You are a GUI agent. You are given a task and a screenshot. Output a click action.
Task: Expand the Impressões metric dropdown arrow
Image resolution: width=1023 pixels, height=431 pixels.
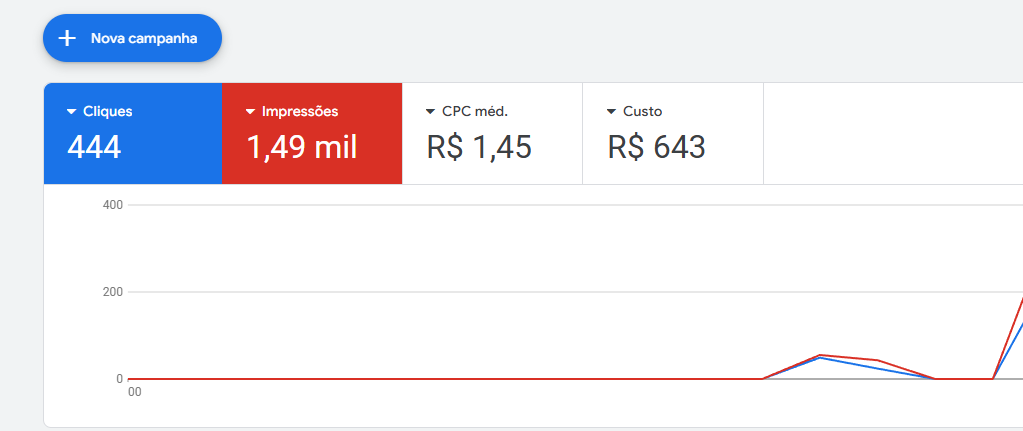coord(251,112)
